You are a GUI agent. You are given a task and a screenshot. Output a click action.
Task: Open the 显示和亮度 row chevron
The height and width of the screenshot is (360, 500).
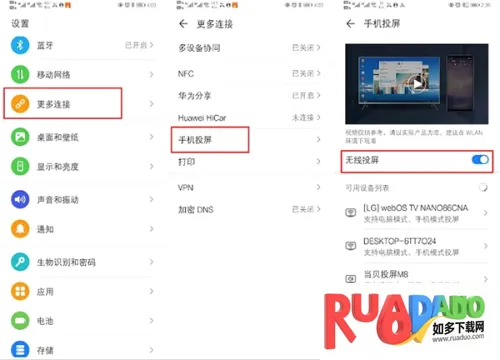pos(151,166)
